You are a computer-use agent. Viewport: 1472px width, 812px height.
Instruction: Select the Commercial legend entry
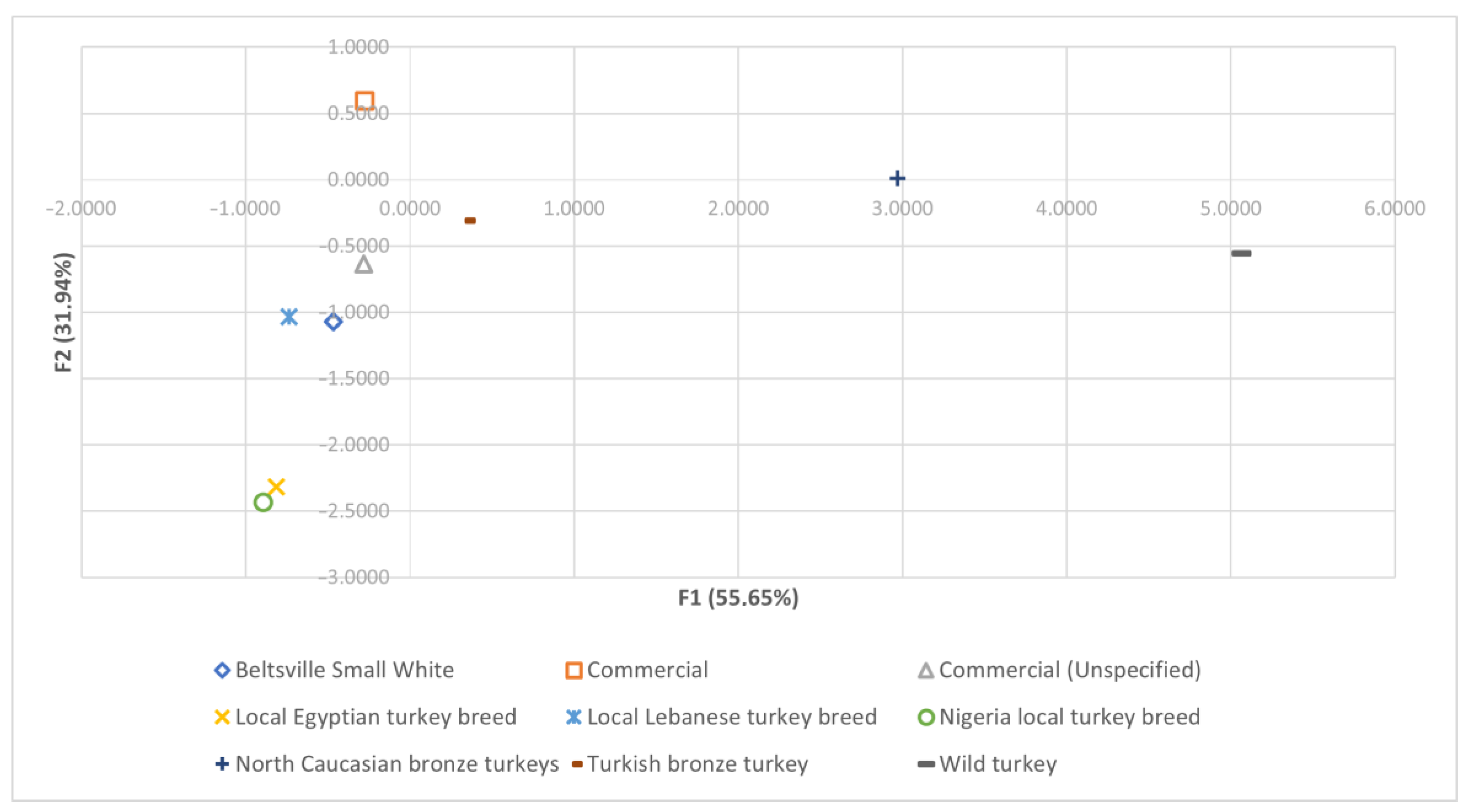coord(647,670)
